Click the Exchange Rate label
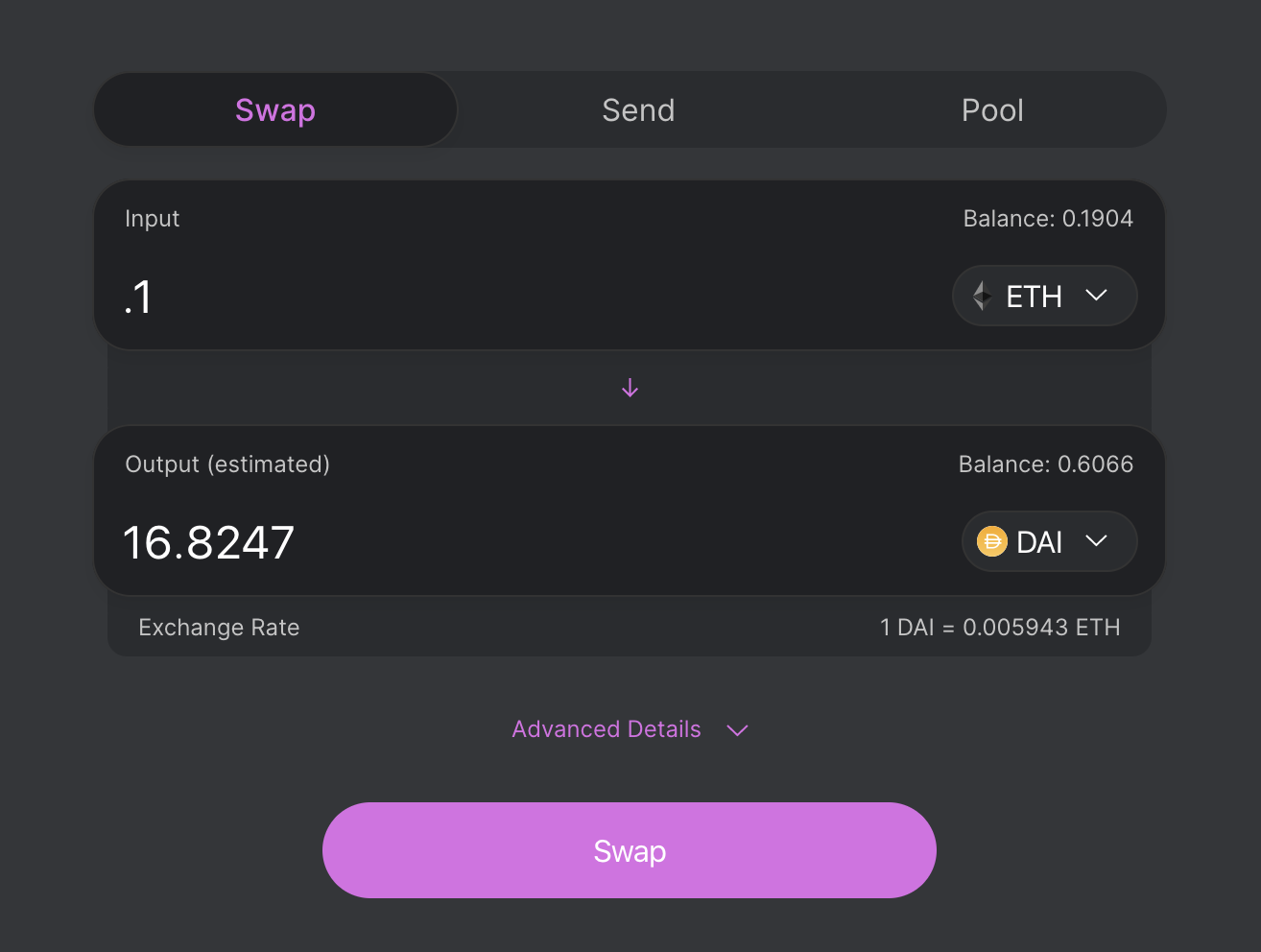This screenshot has height=952, width=1261. [x=219, y=628]
